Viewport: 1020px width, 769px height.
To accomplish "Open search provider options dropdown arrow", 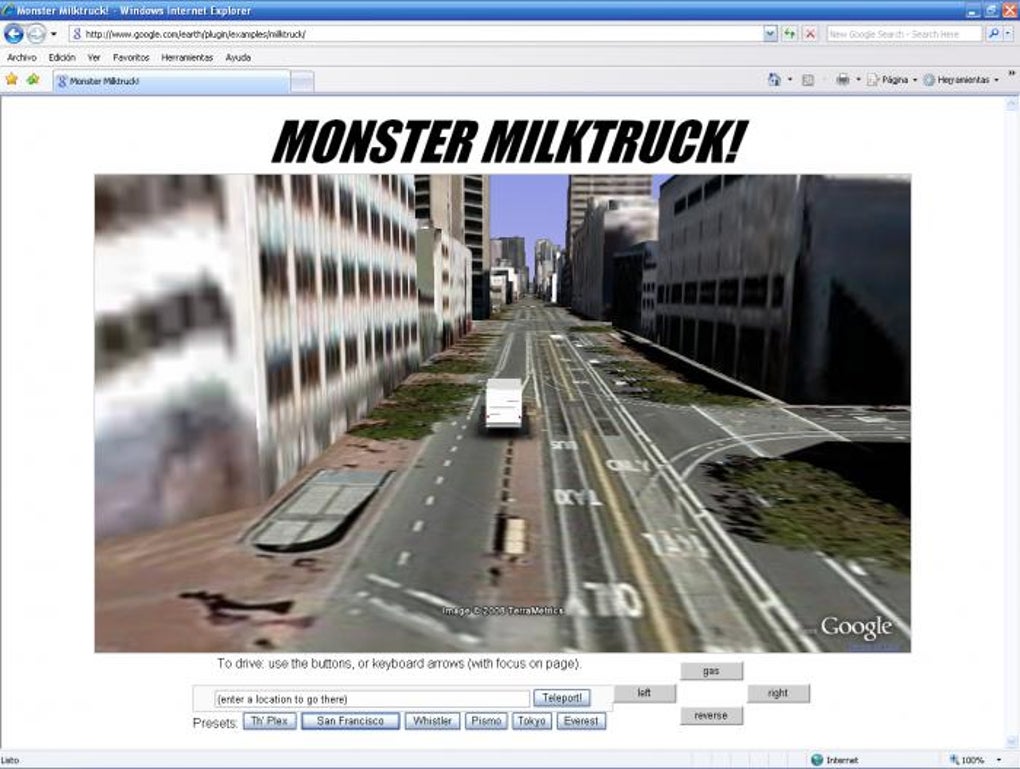I will 1008,34.
